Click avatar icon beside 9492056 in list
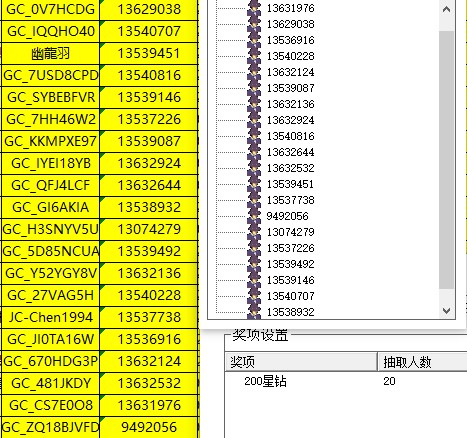 [254, 216]
